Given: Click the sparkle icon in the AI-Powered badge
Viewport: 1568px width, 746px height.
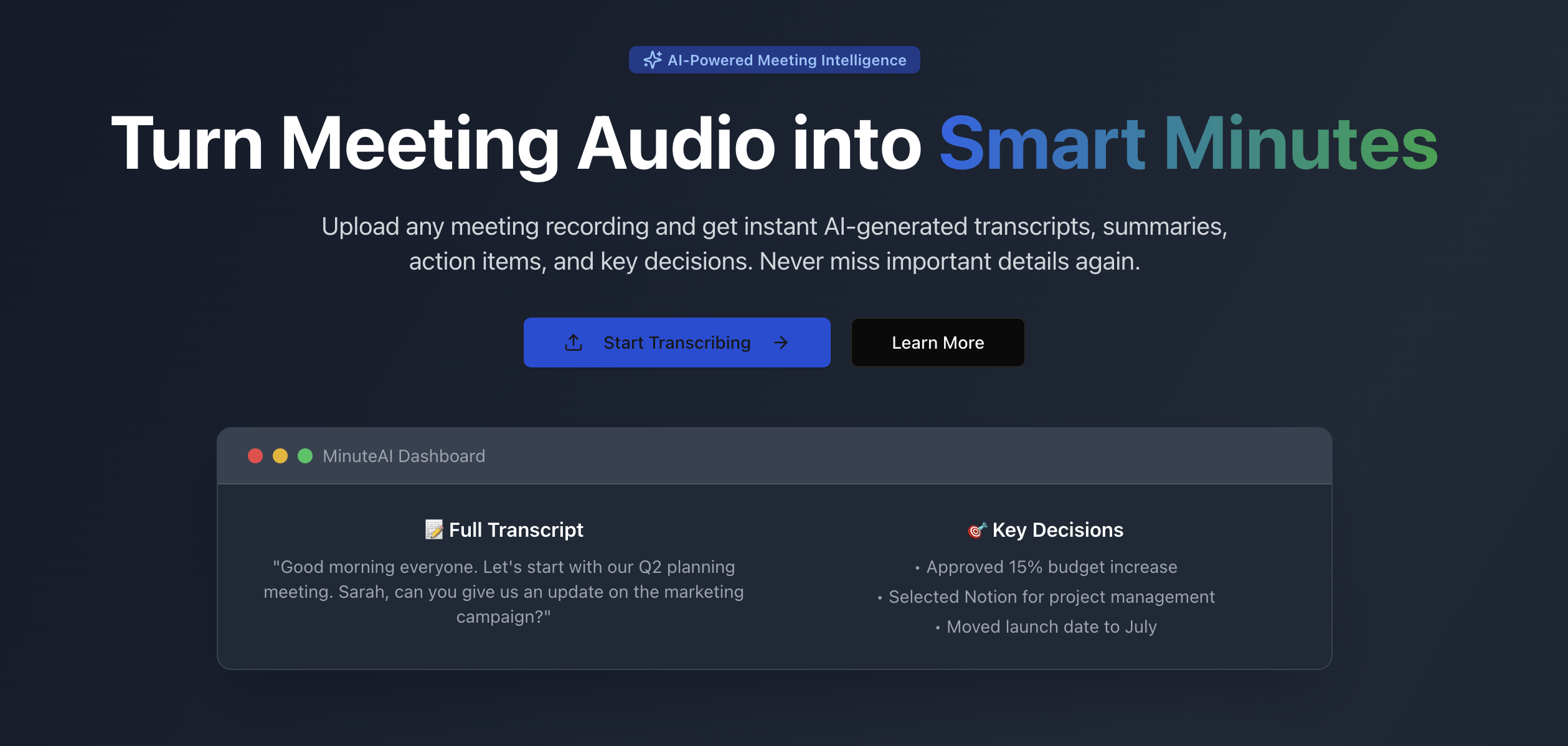Looking at the screenshot, I should (x=652, y=60).
